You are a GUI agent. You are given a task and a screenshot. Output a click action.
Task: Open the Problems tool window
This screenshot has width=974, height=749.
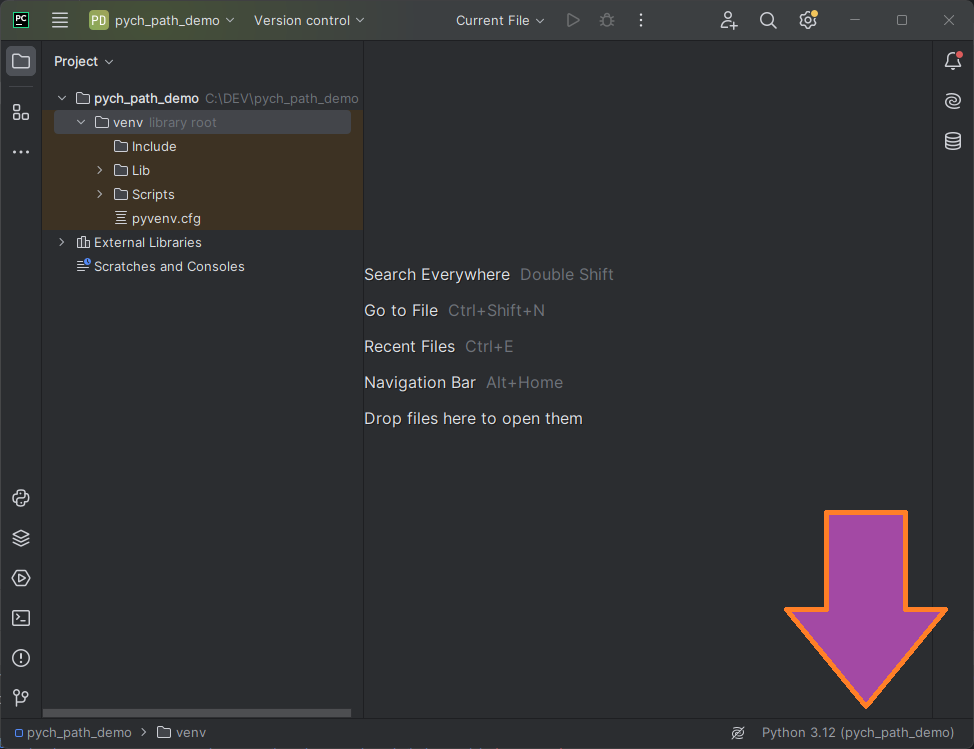click(21, 658)
